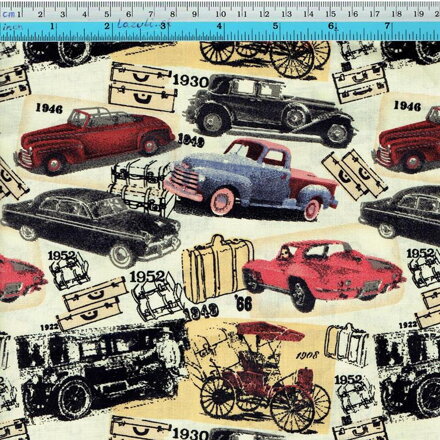
Task: Select the red 1946 convertible car
Action: [94, 140]
